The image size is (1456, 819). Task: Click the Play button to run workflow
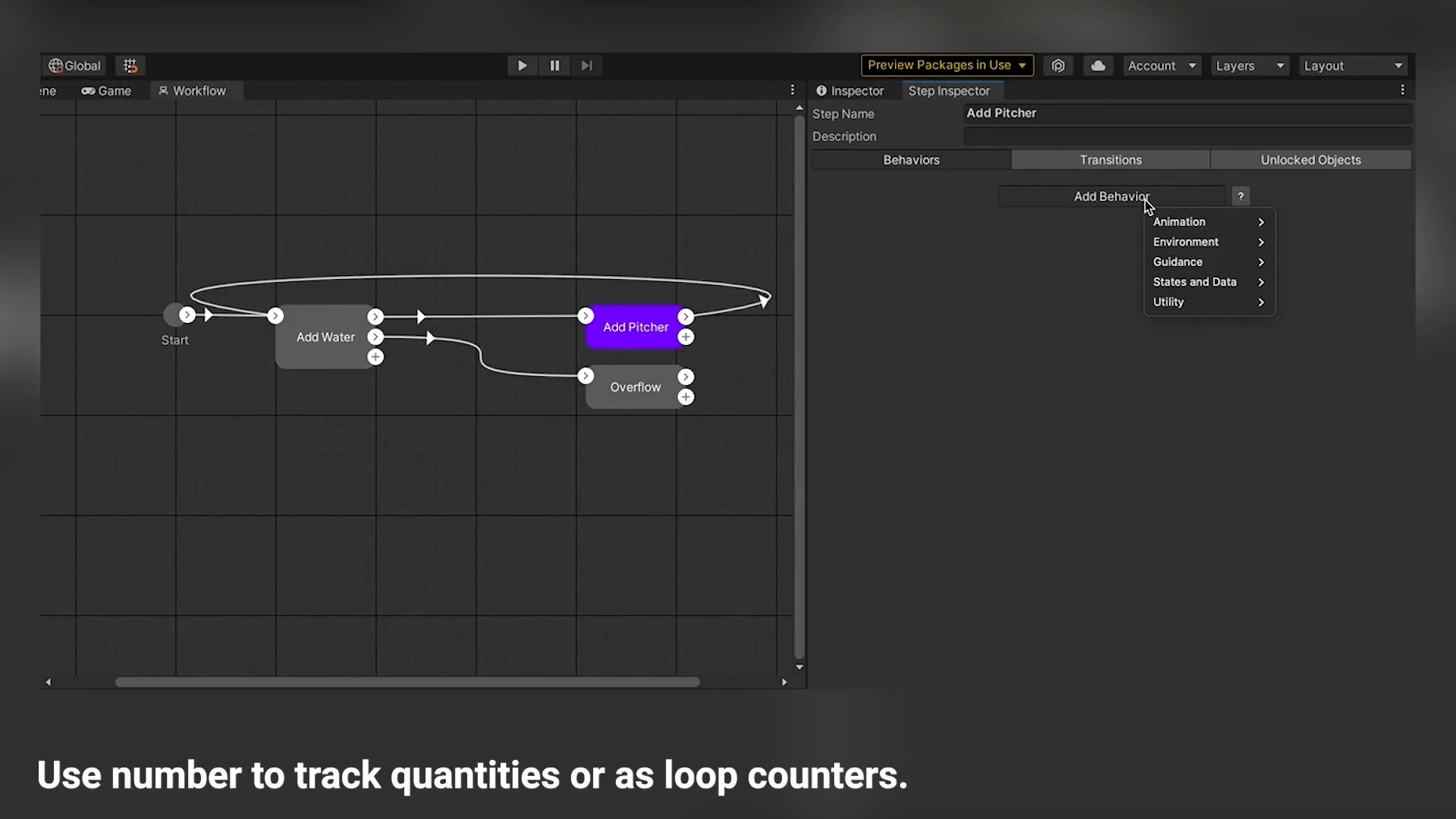pos(522,65)
